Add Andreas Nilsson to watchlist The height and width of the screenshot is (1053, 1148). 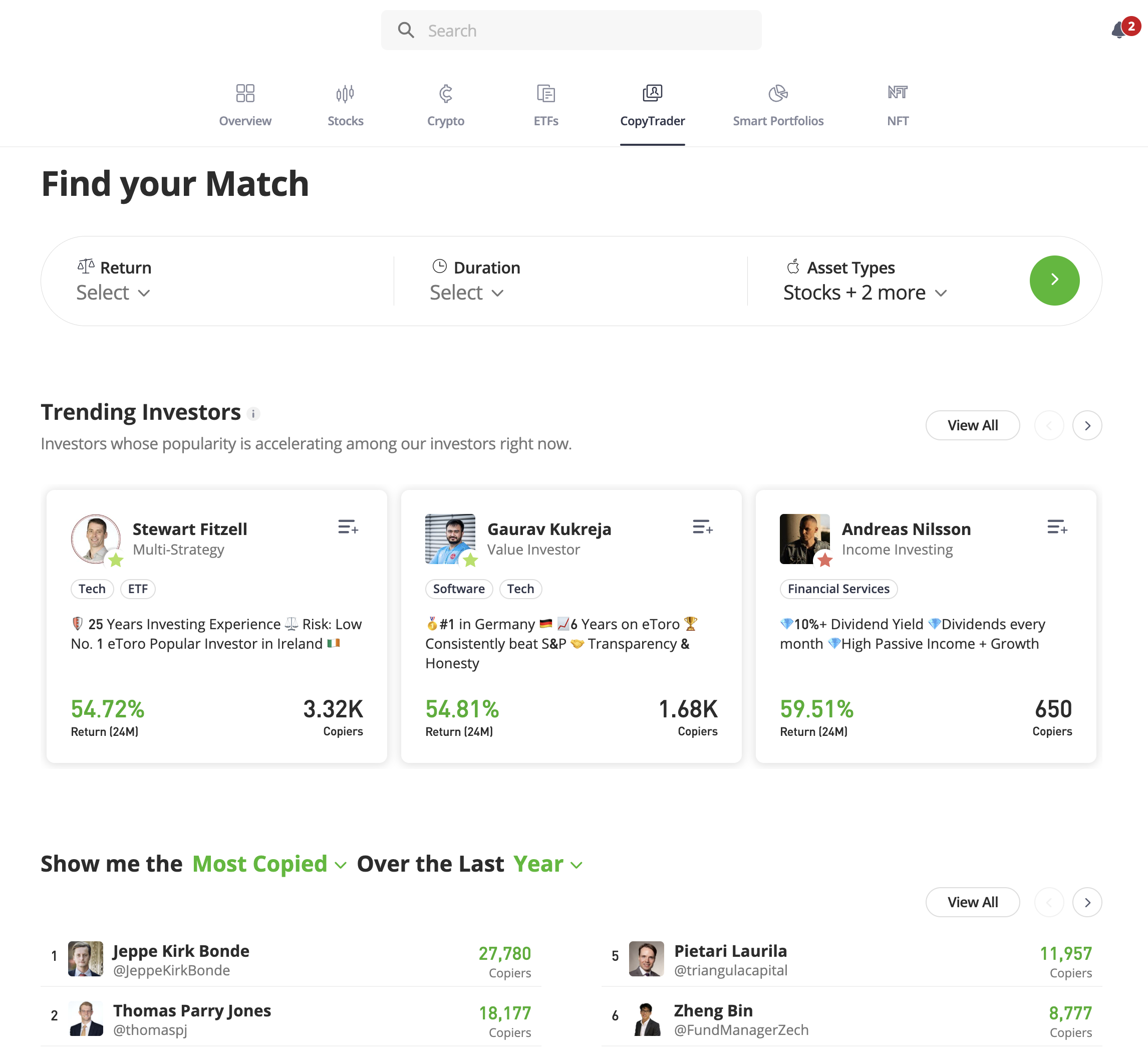pyautogui.click(x=1058, y=527)
